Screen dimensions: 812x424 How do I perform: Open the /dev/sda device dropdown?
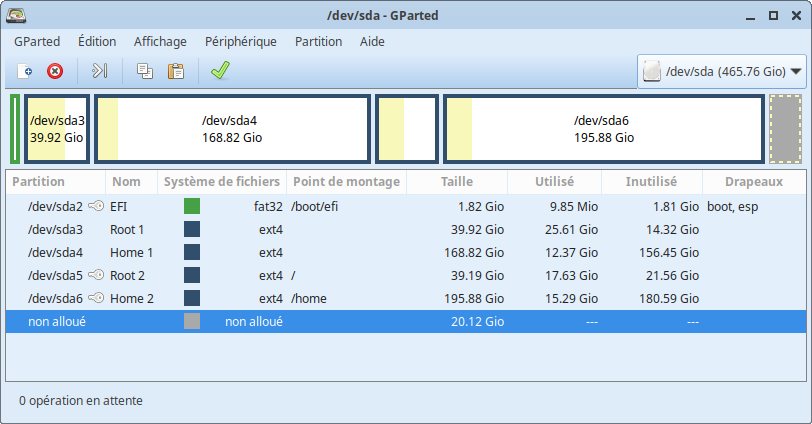[722, 71]
